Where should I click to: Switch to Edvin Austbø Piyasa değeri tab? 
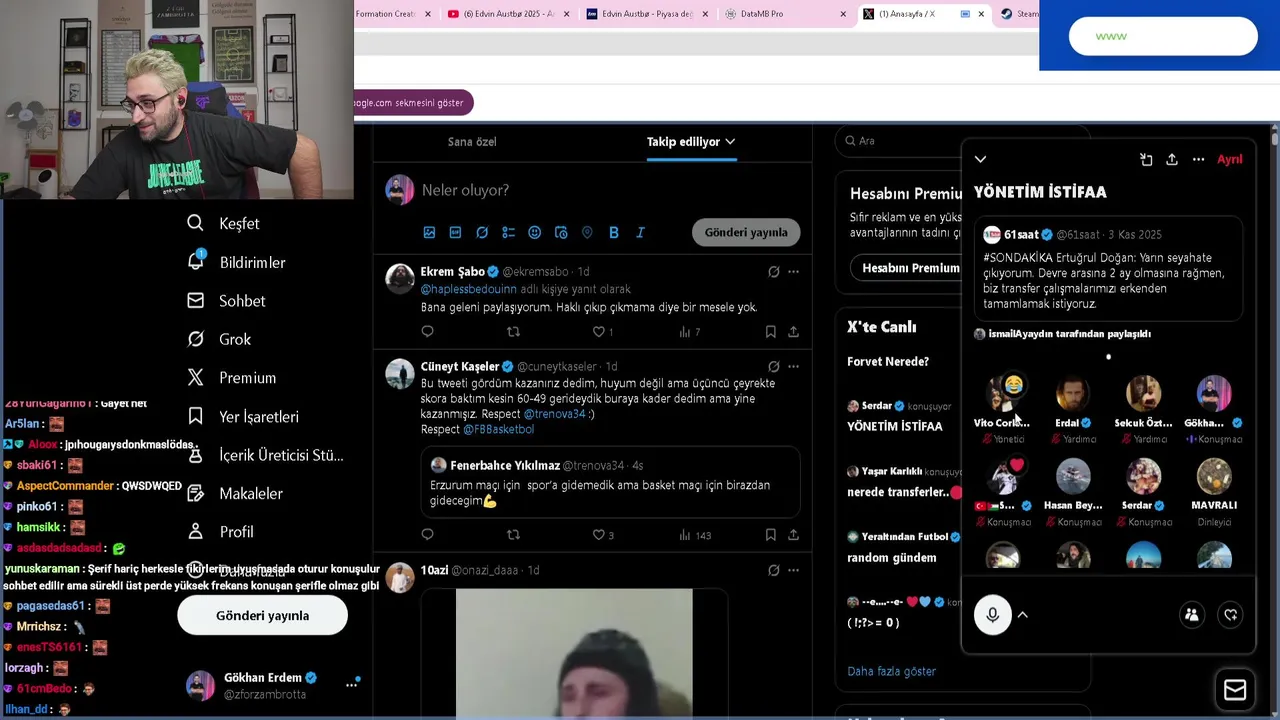[x=647, y=14]
